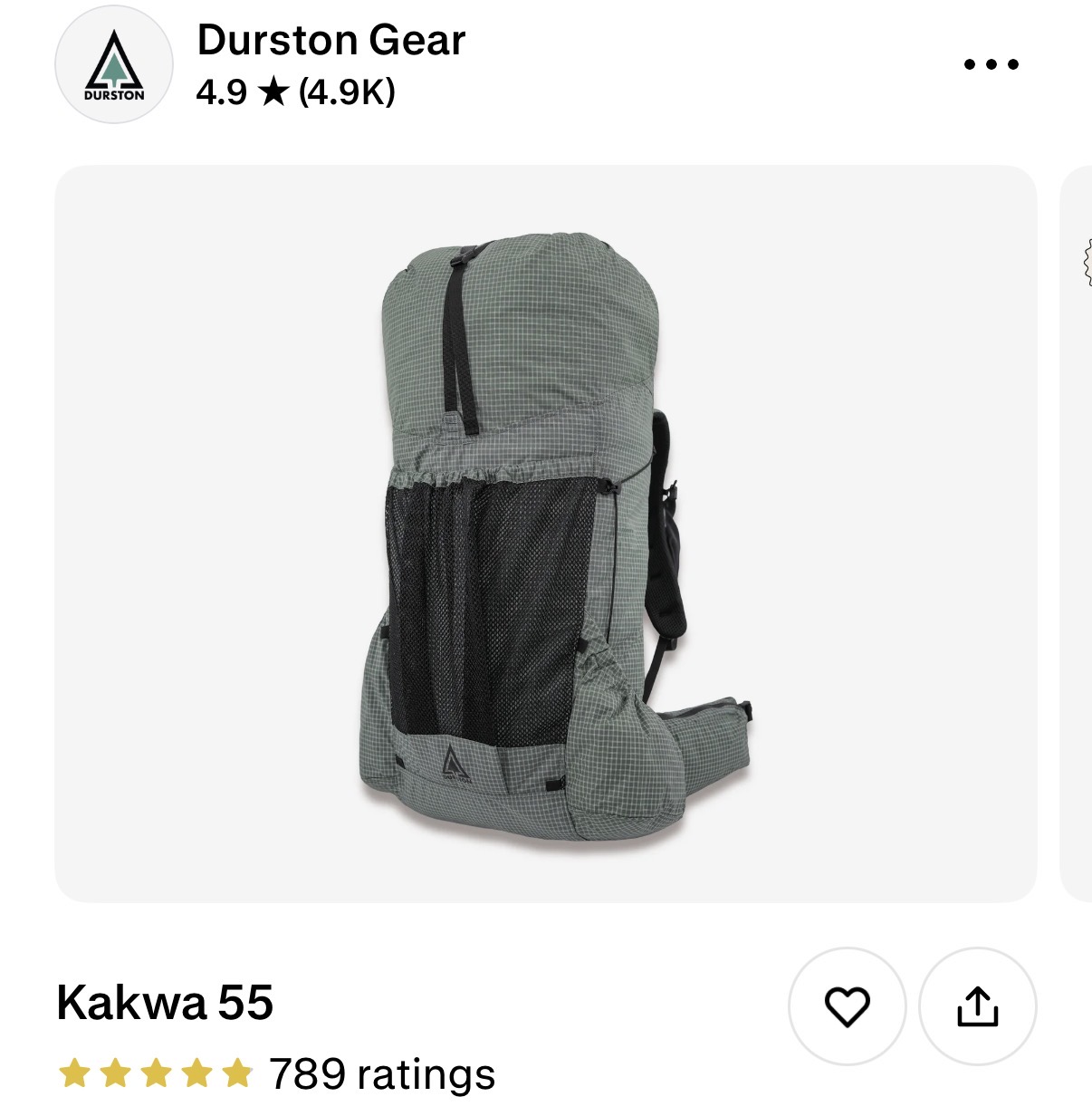
Task: Tap the black star beside 4.9
Action: click(273, 91)
